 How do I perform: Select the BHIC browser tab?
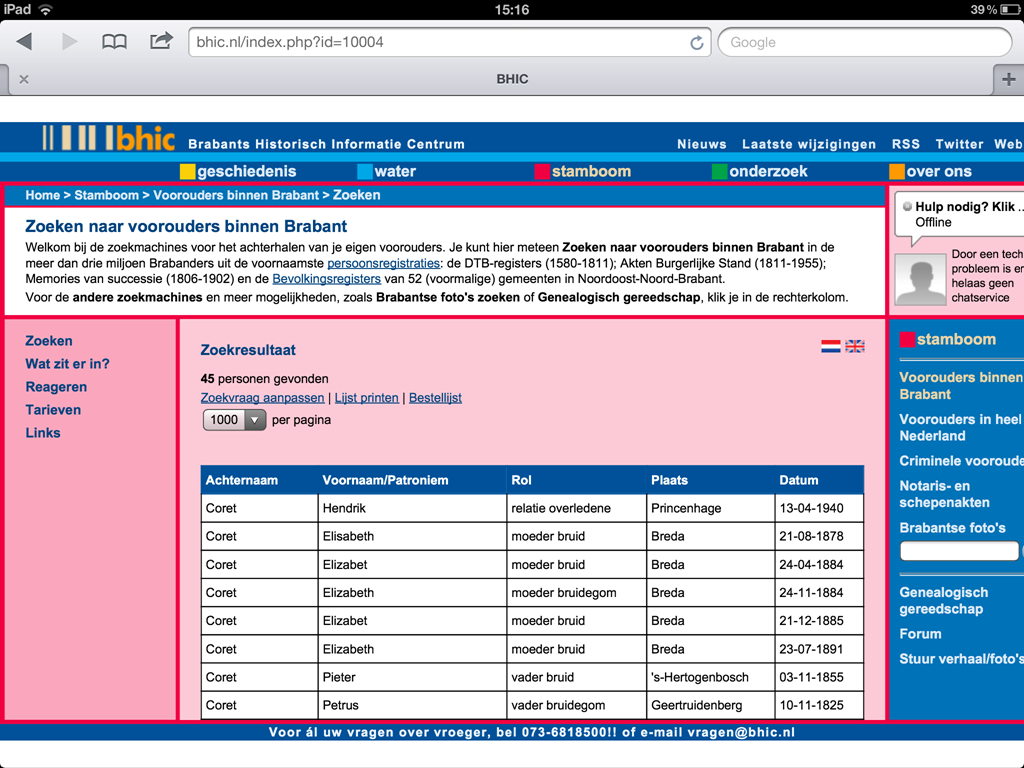[x=512, y=80]
